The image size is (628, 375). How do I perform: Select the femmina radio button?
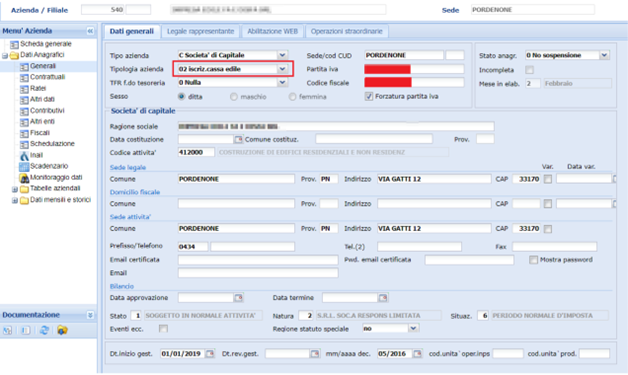tap(293, 97)
